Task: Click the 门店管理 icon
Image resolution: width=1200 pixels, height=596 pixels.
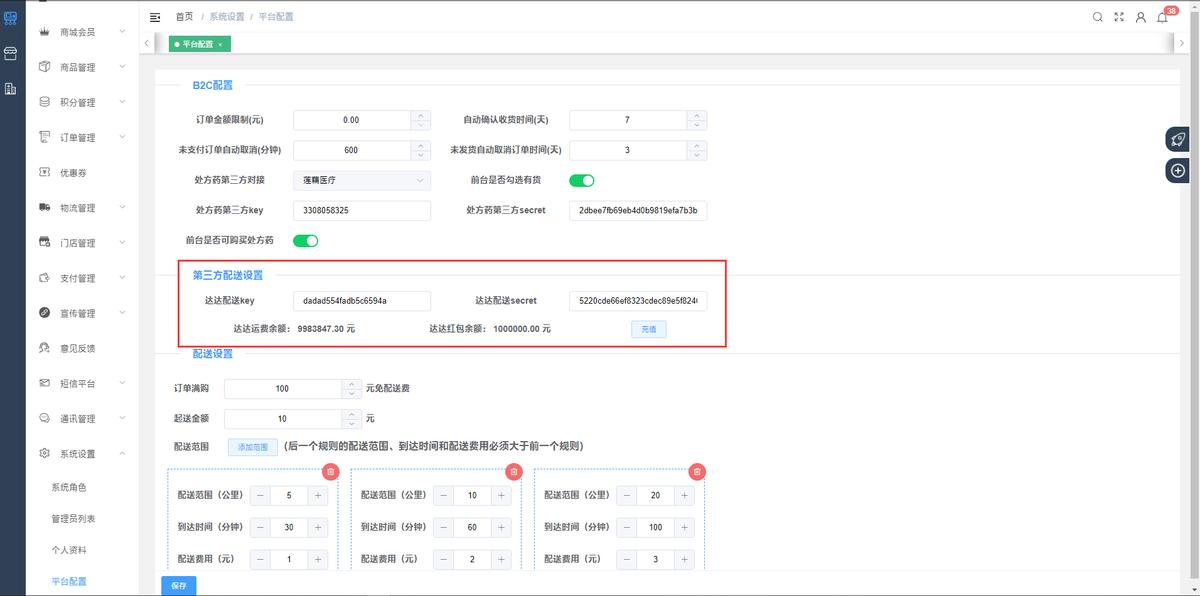Action: pyautogui.click(x=44, y=242)
